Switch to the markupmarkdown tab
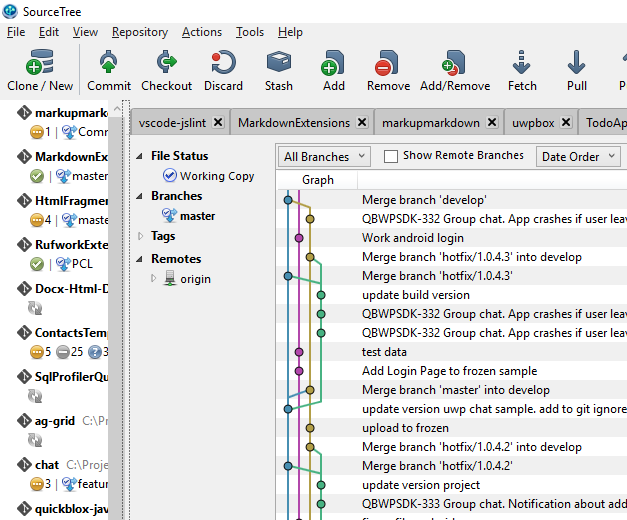 (x=431, y=123)
